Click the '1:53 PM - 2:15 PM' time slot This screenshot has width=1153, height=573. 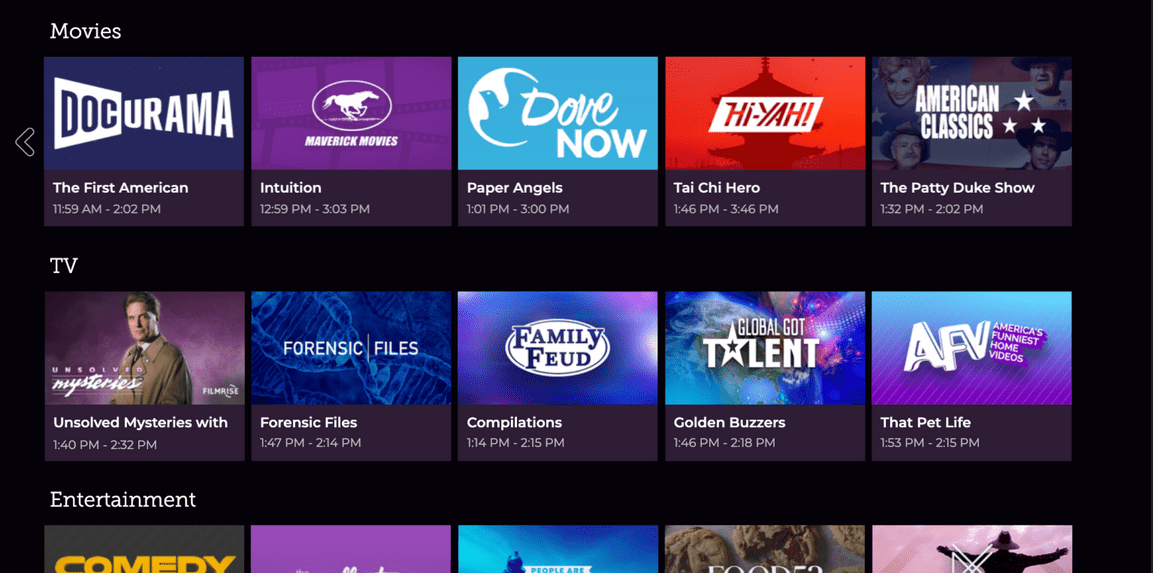930,443
